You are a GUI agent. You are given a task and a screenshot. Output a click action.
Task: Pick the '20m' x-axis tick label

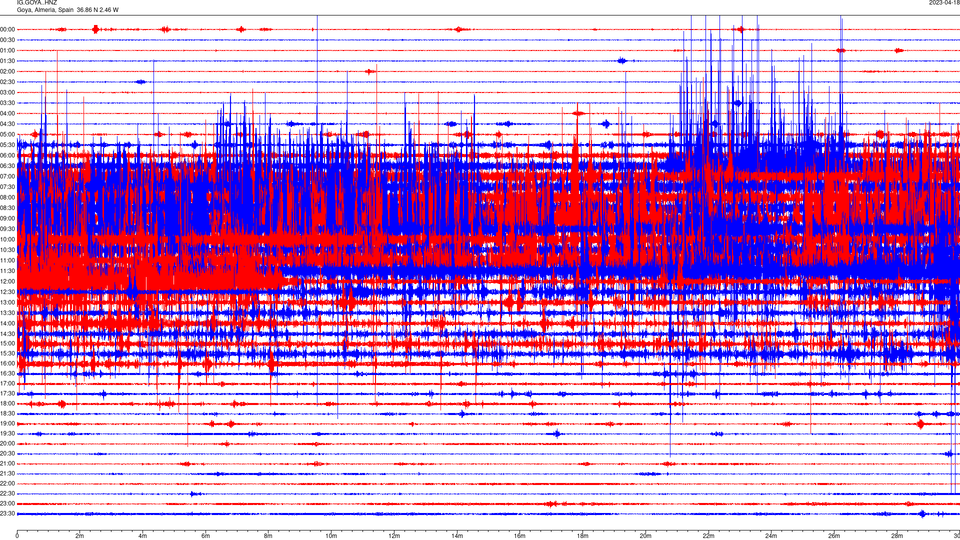point(645,536)
